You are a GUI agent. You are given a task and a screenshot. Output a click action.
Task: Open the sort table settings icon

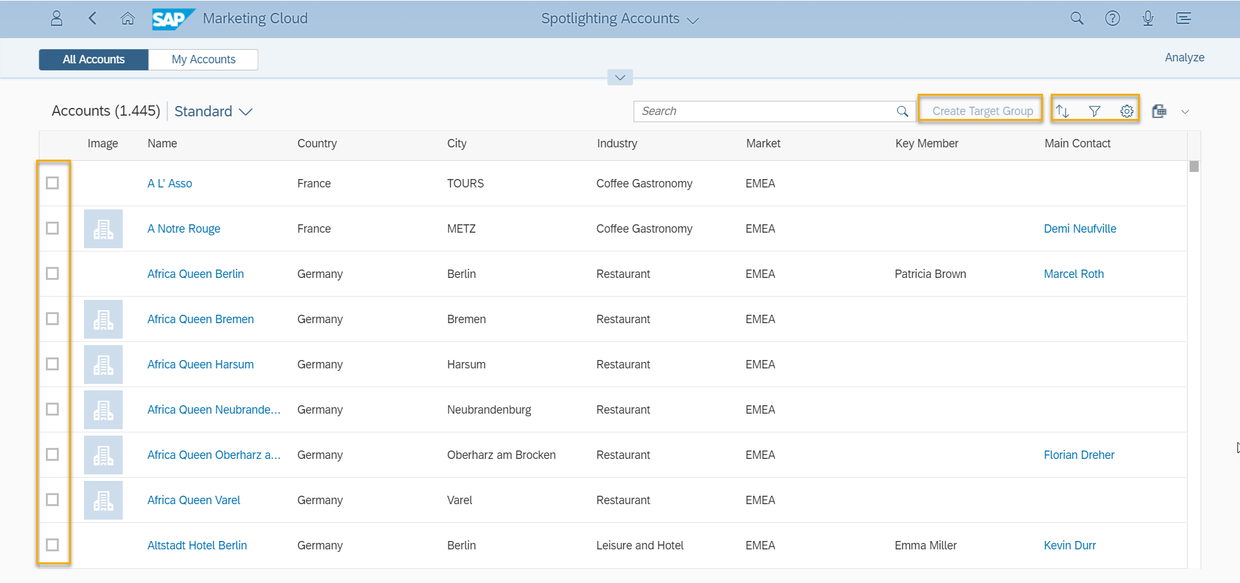point(1062,111)
